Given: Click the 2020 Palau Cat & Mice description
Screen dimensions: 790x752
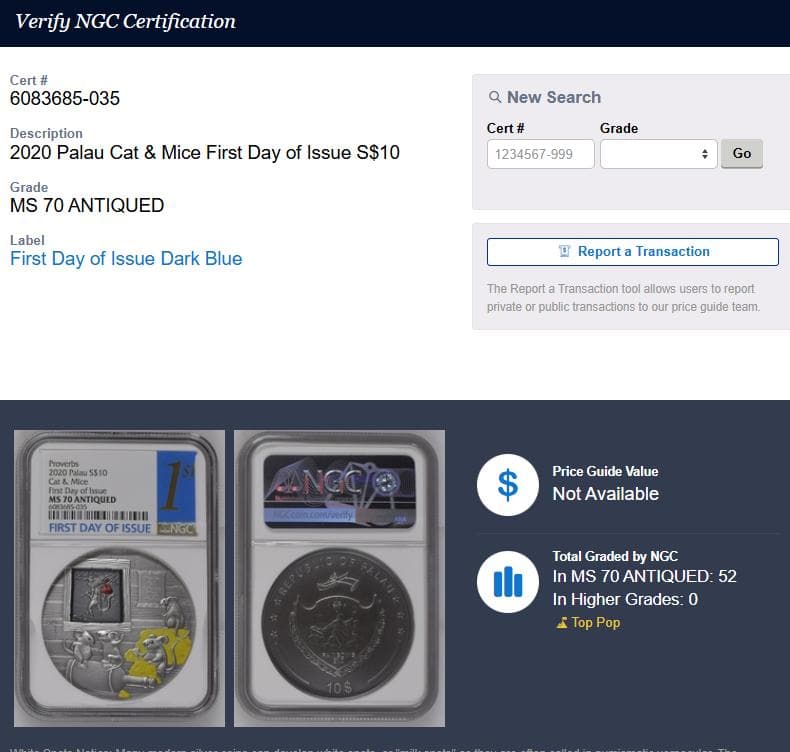Looking at the screenshot, I should [205, 153].
